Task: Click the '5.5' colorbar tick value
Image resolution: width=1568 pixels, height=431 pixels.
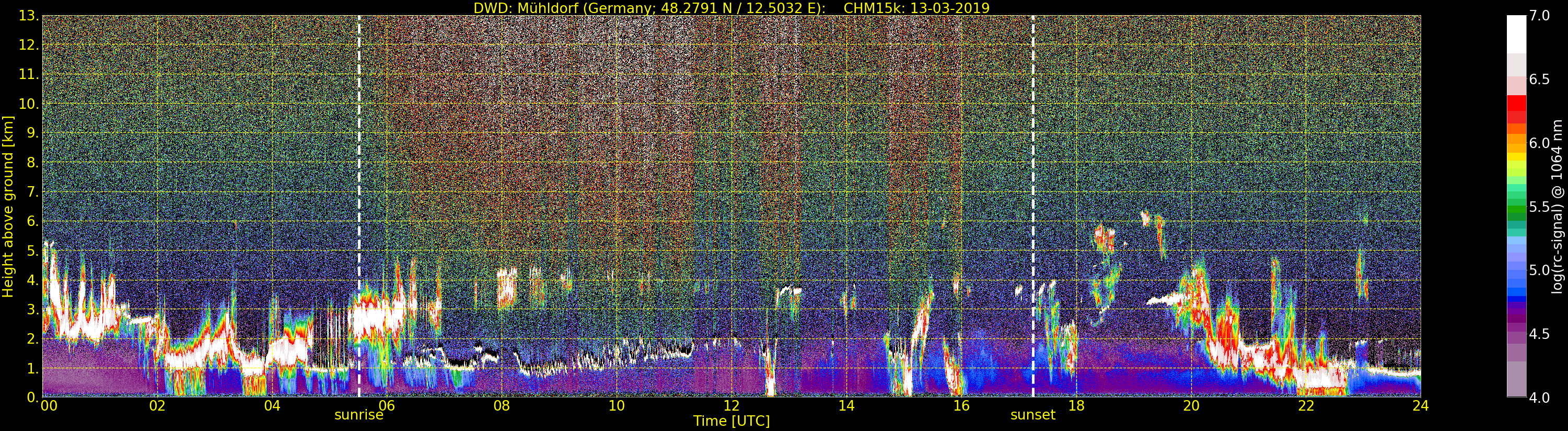Action: 1539,207
